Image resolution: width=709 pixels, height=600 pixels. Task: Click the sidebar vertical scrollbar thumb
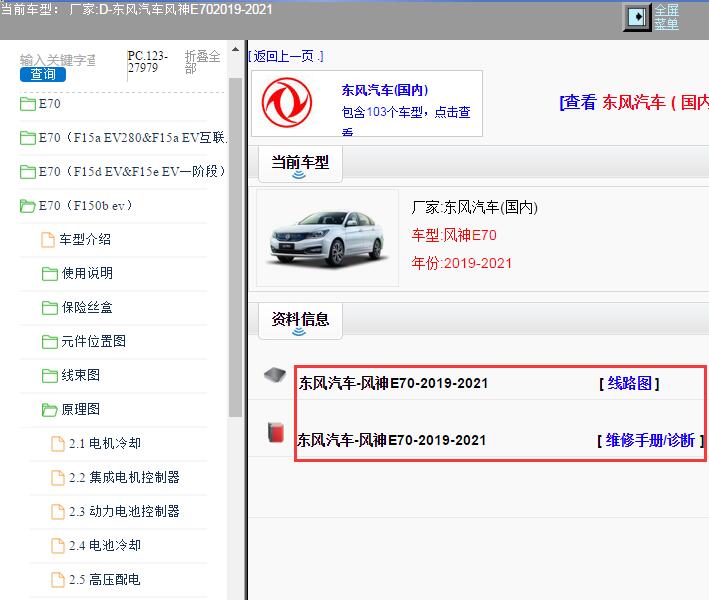(x=235, y=247)
